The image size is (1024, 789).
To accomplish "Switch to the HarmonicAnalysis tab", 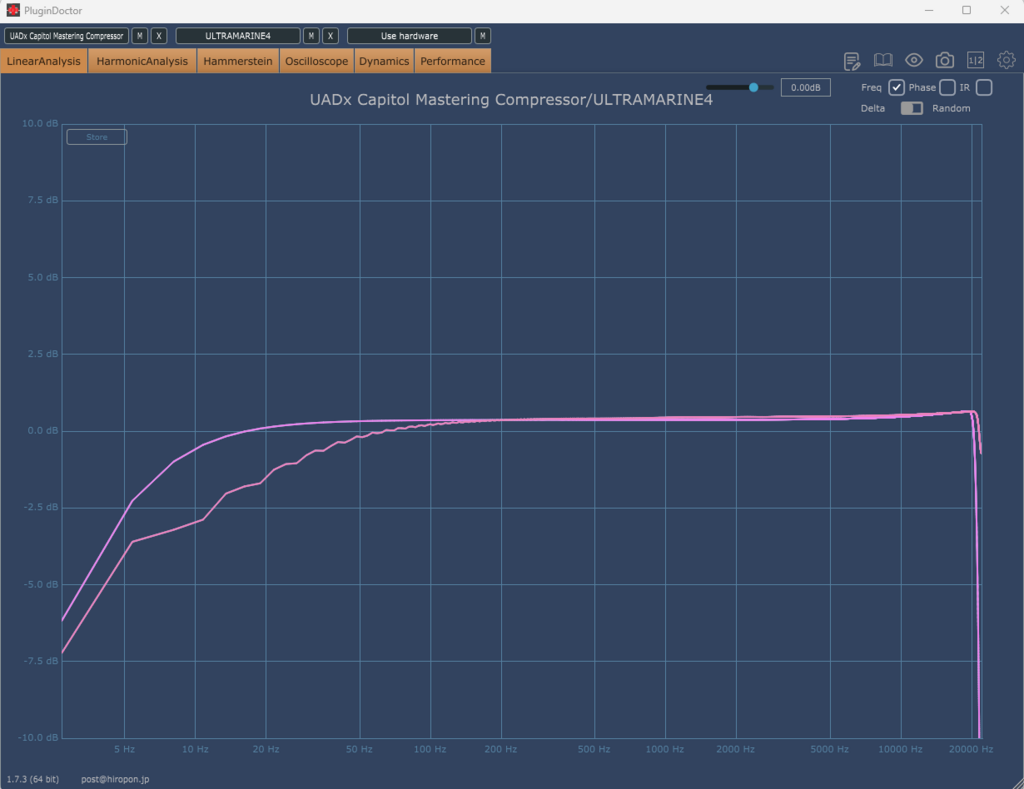I will pyautogui.click(x=142, y=61).
